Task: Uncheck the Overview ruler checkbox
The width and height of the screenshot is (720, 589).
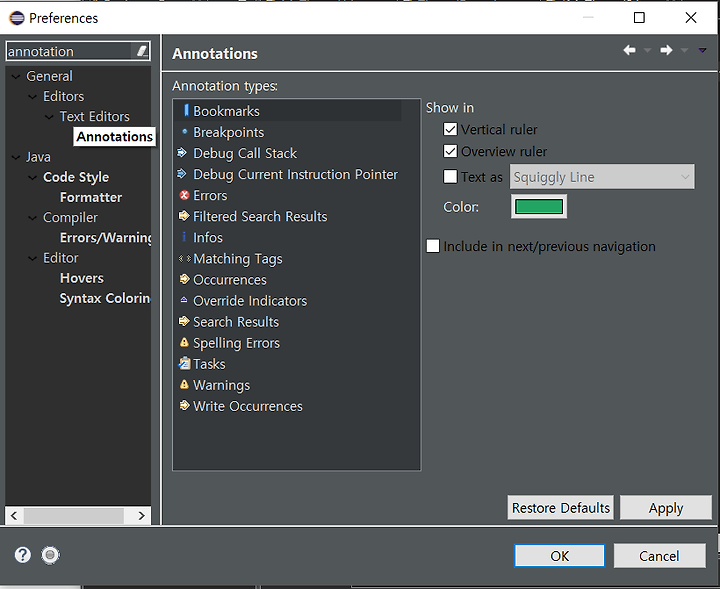Action: pyautogui.click(x=450, y=151)
